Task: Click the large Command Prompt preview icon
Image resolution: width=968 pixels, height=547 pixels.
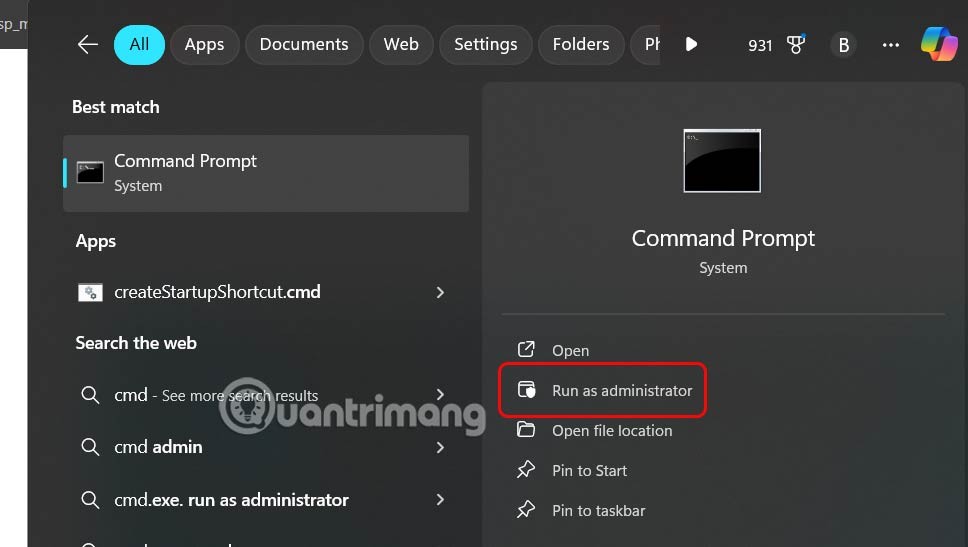Action: (x=722, y=160)
